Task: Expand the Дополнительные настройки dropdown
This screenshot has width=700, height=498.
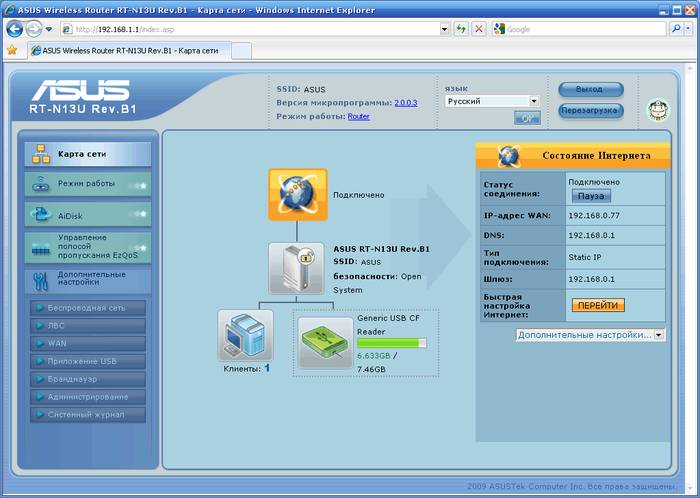Action: coord(590,335)
